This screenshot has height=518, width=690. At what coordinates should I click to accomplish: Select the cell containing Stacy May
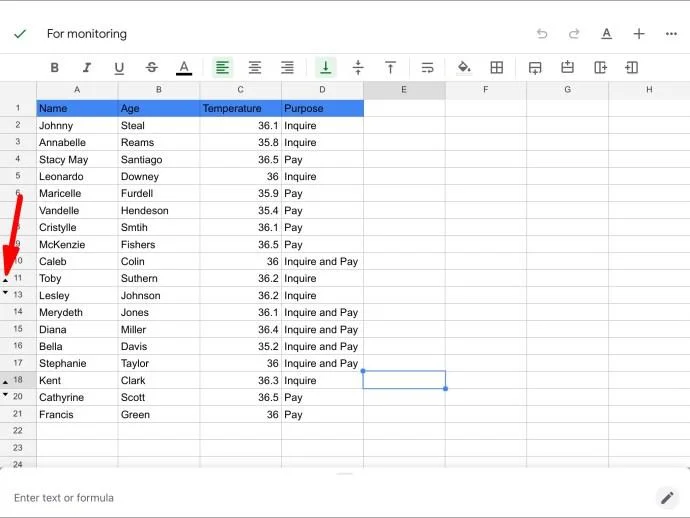pyautogui.click(x=77, y=159)
